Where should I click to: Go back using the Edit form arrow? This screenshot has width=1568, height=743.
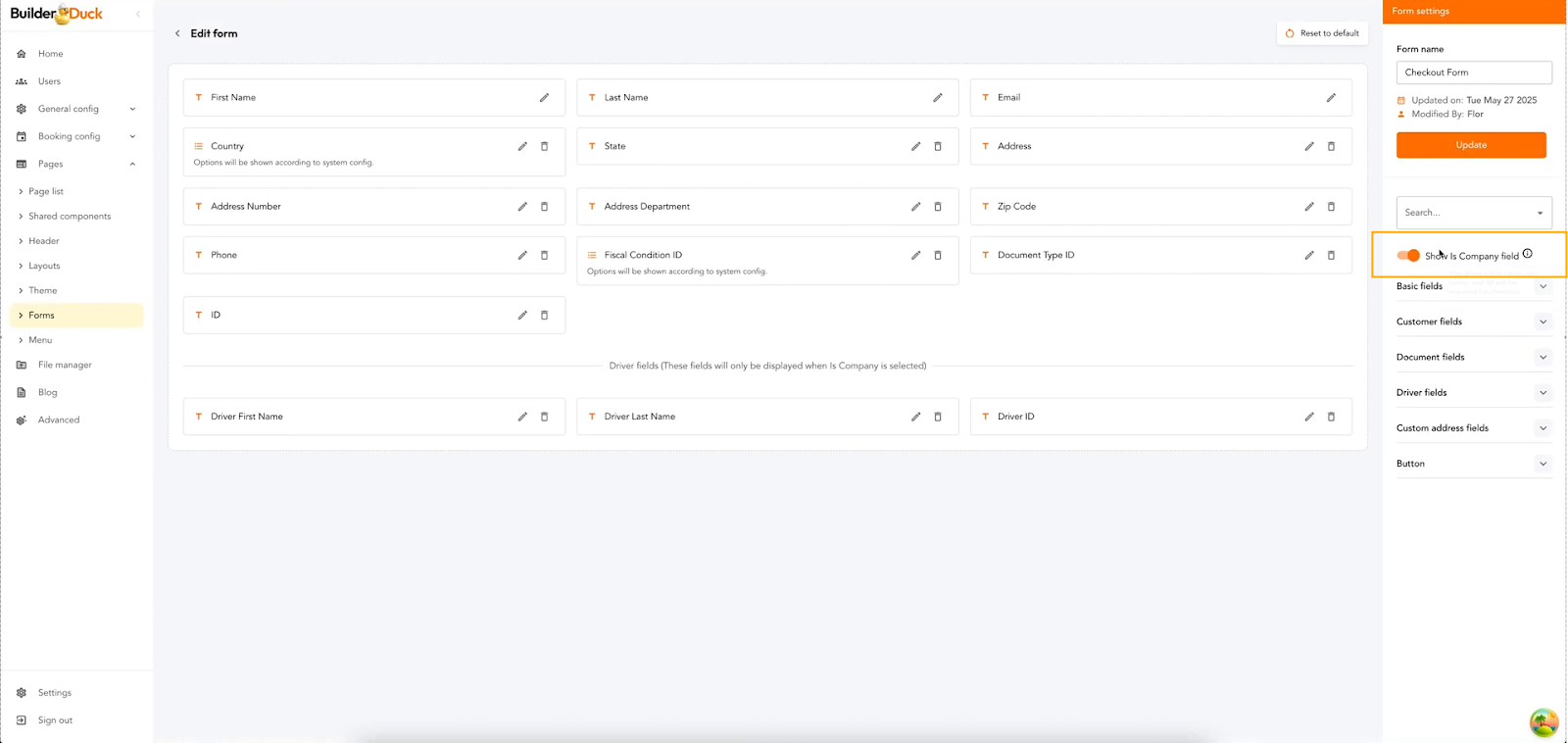177,33
